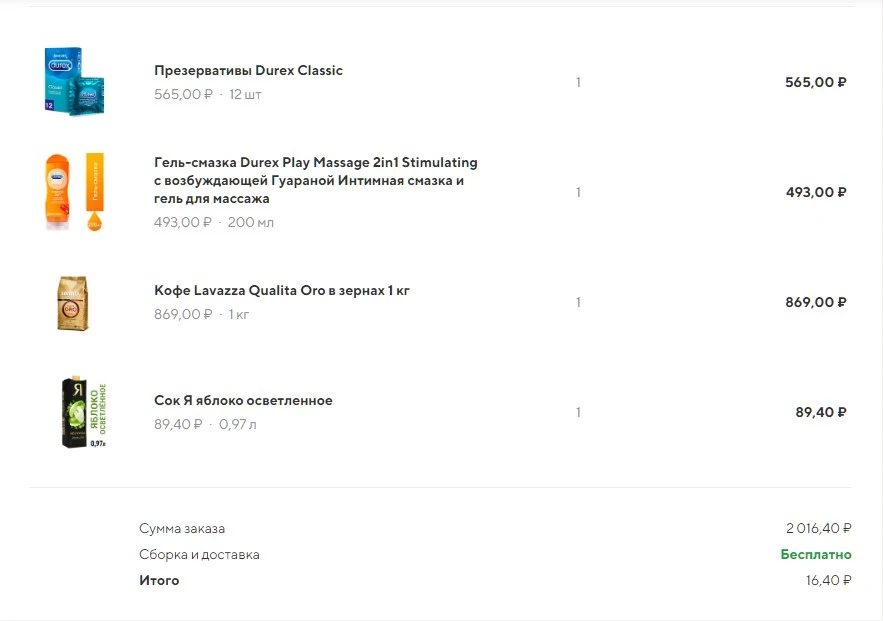Viewport: 883px width, 621px height.
Task: Click the green Бесплатно delivery label
Action: (815, 555)
